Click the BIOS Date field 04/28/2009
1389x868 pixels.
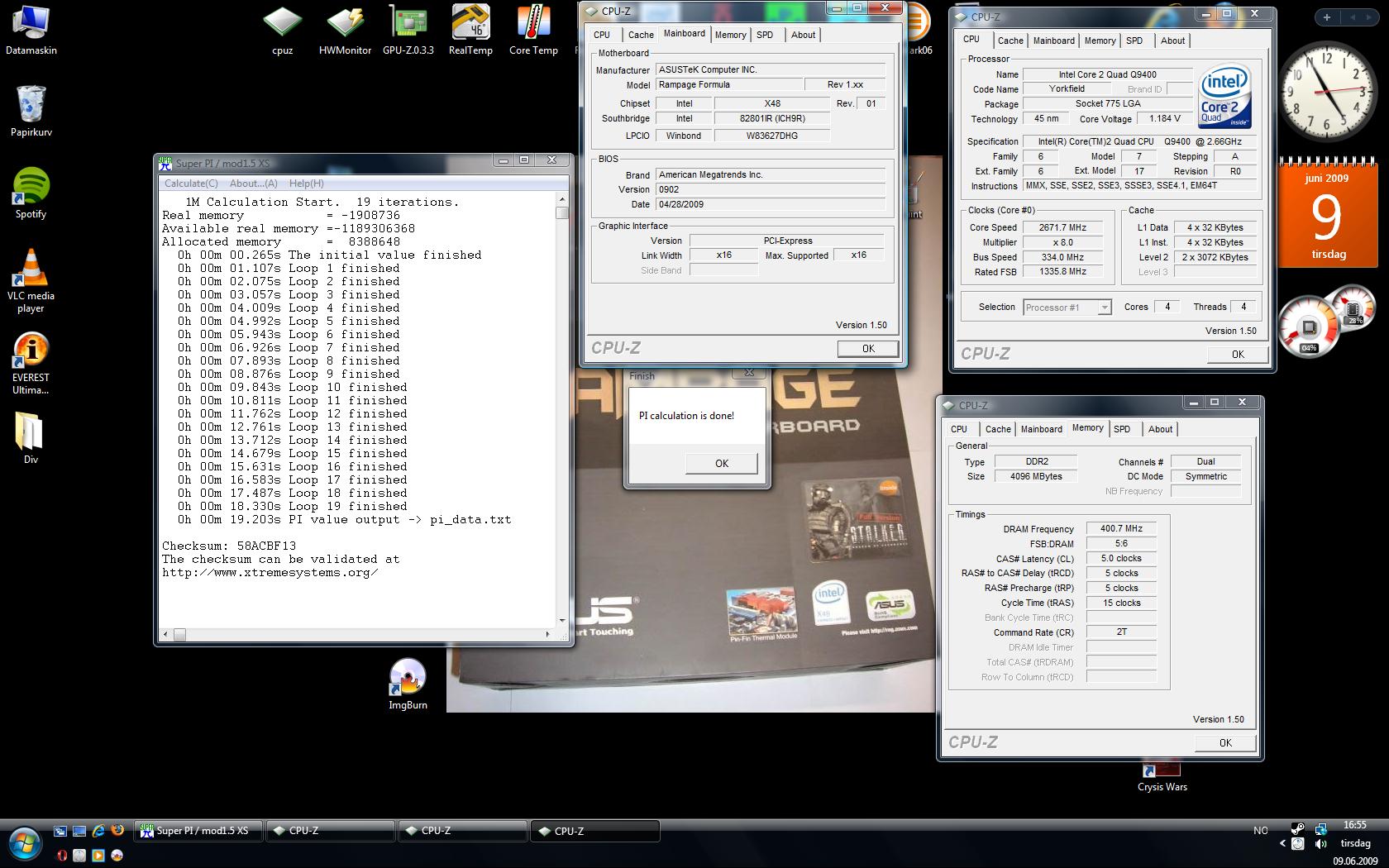[x=770, y=204]
